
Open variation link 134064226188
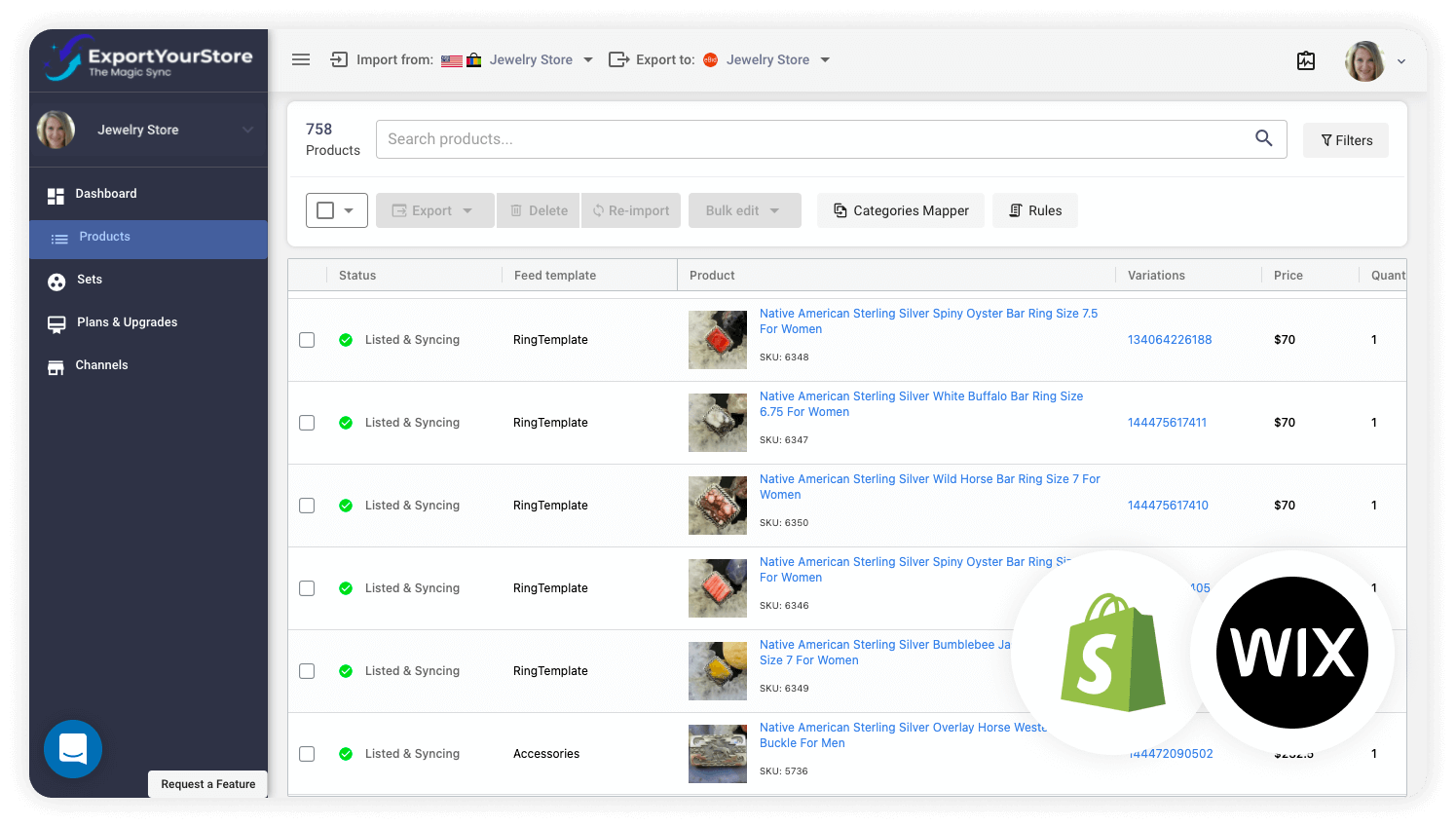click(x=1169, y=340)
